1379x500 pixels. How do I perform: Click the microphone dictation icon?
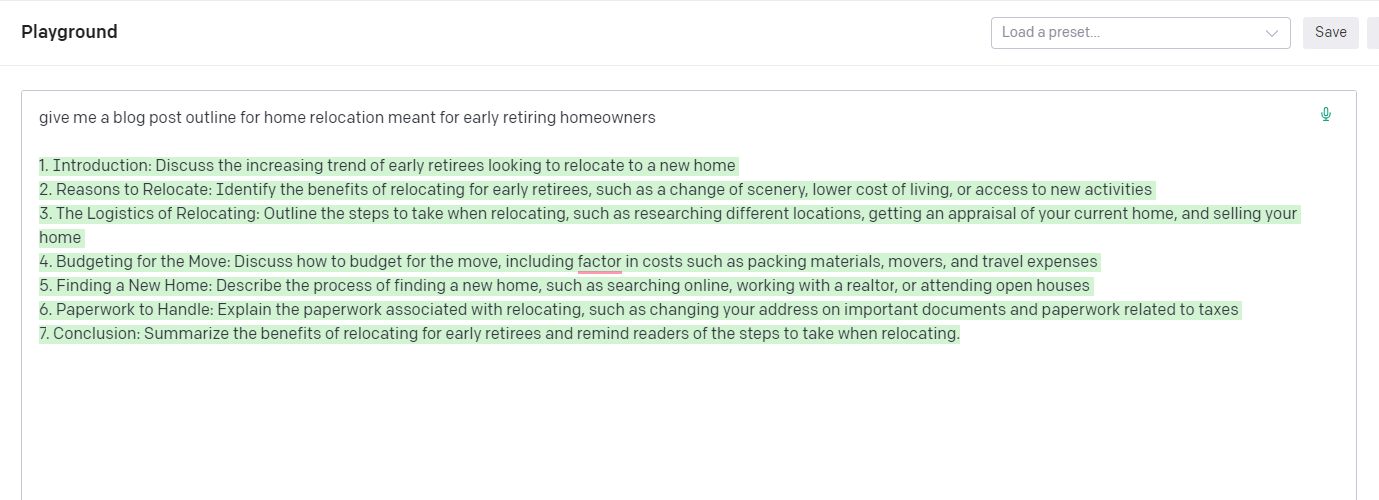(x=1326, y=114)
